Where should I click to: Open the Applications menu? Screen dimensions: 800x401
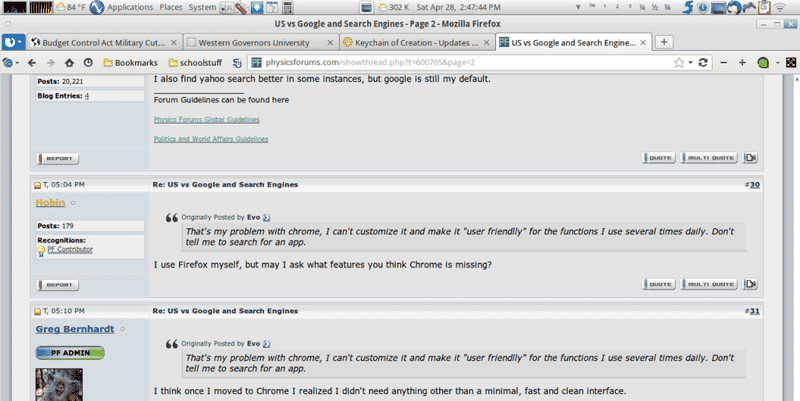[130, 7]
